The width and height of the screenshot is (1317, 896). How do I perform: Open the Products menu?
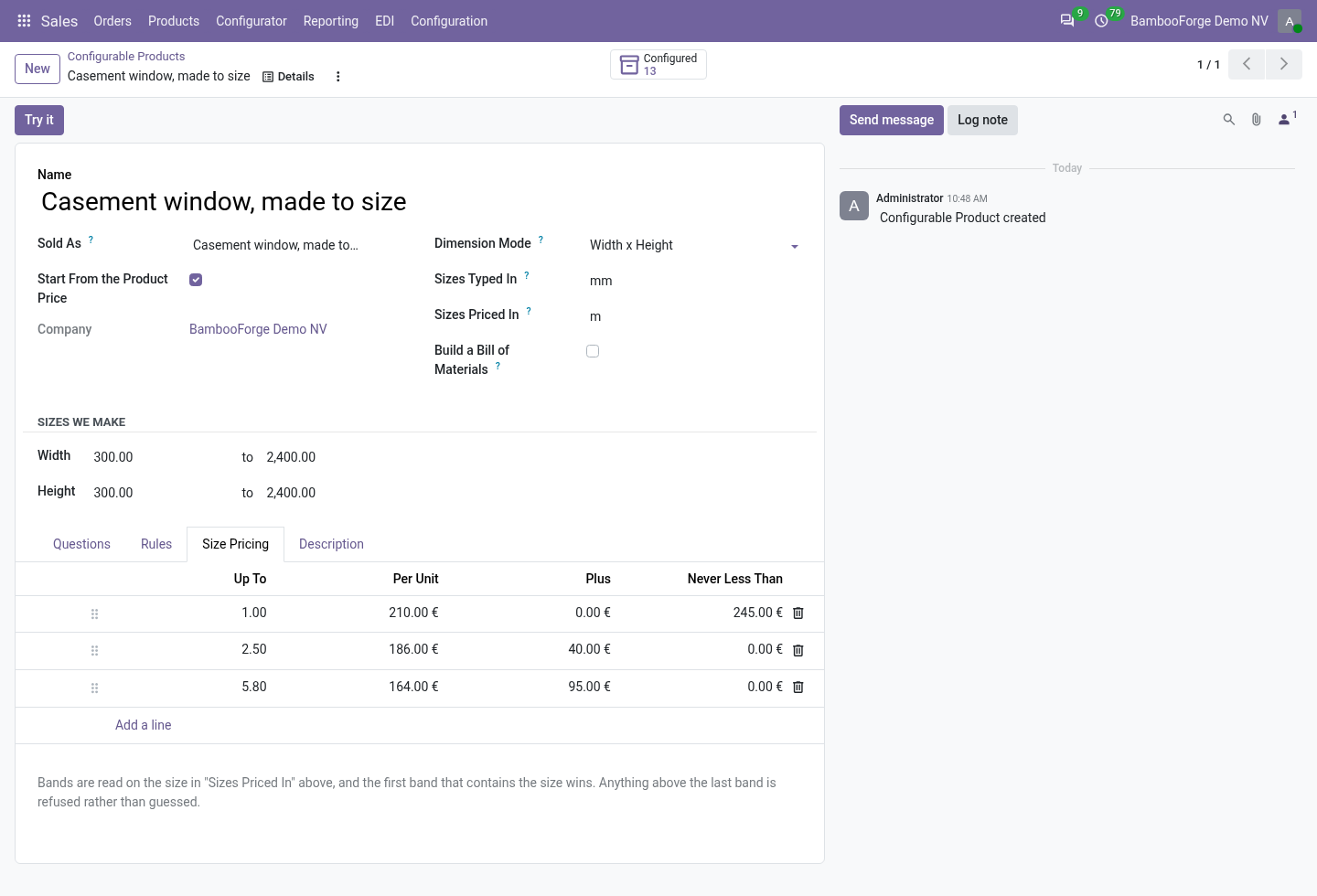174,21
